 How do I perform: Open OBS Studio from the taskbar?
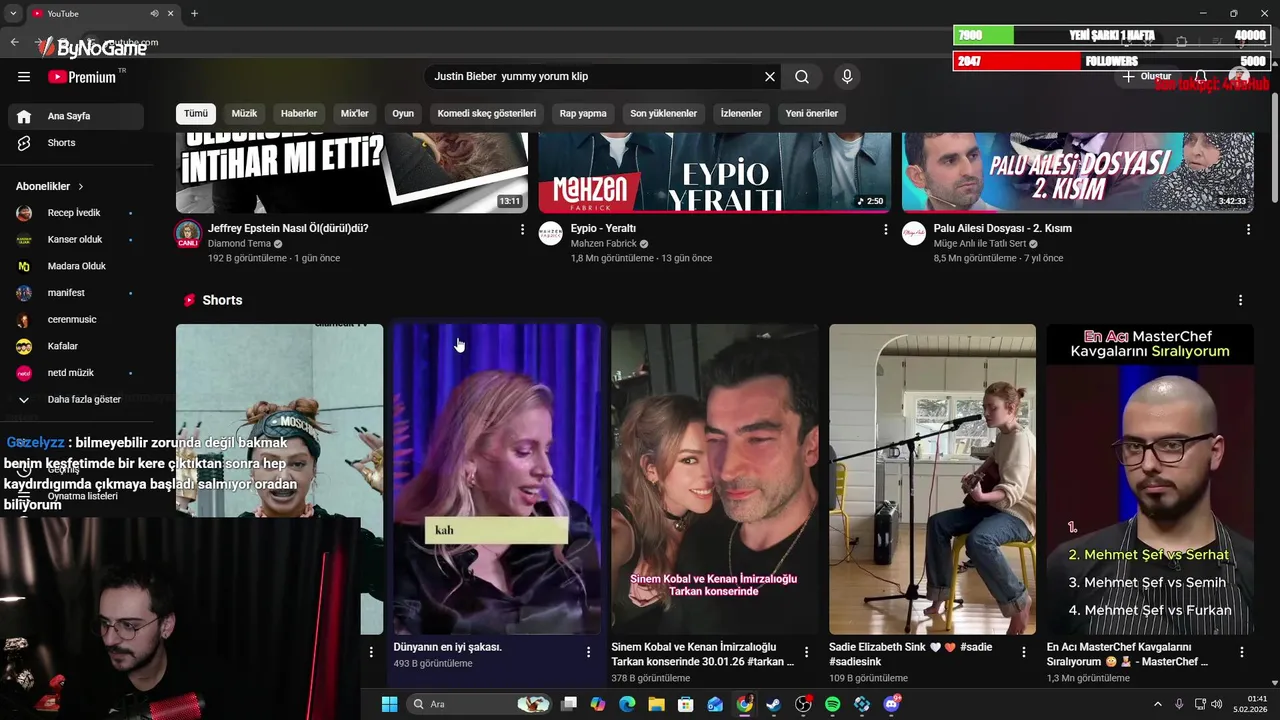click(803, 704)
